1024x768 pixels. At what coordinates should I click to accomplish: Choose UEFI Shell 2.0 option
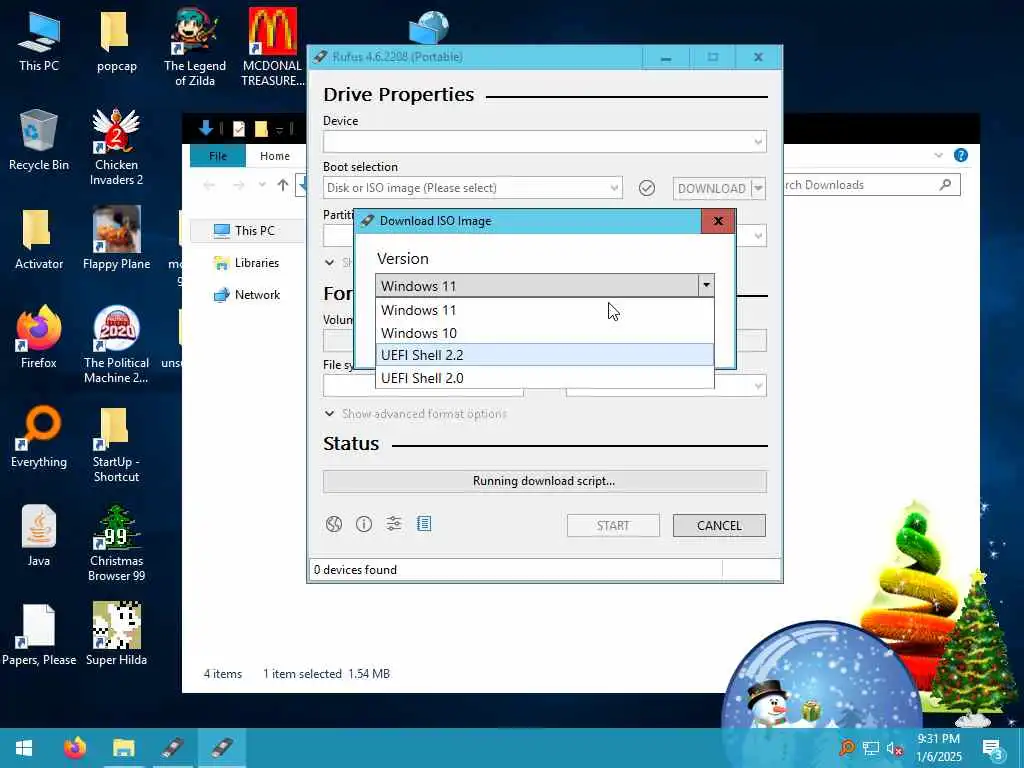click(545, 378)
